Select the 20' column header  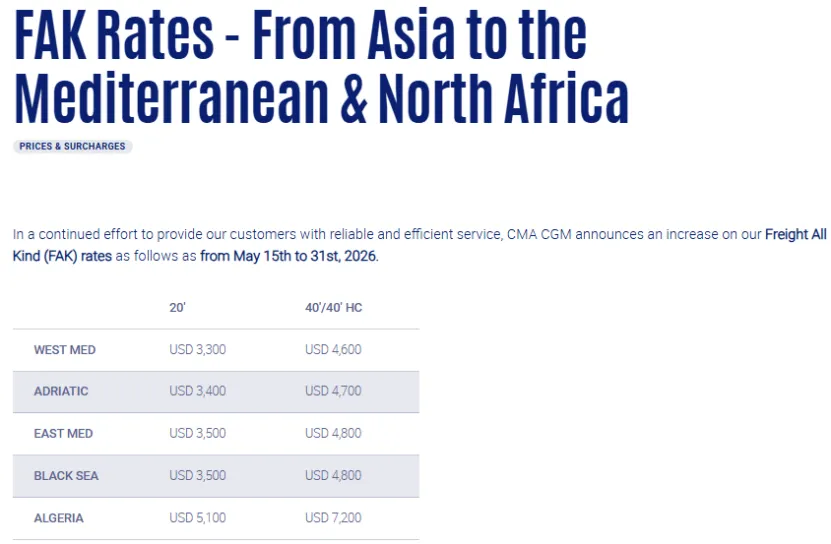click(x=178, y=308)
